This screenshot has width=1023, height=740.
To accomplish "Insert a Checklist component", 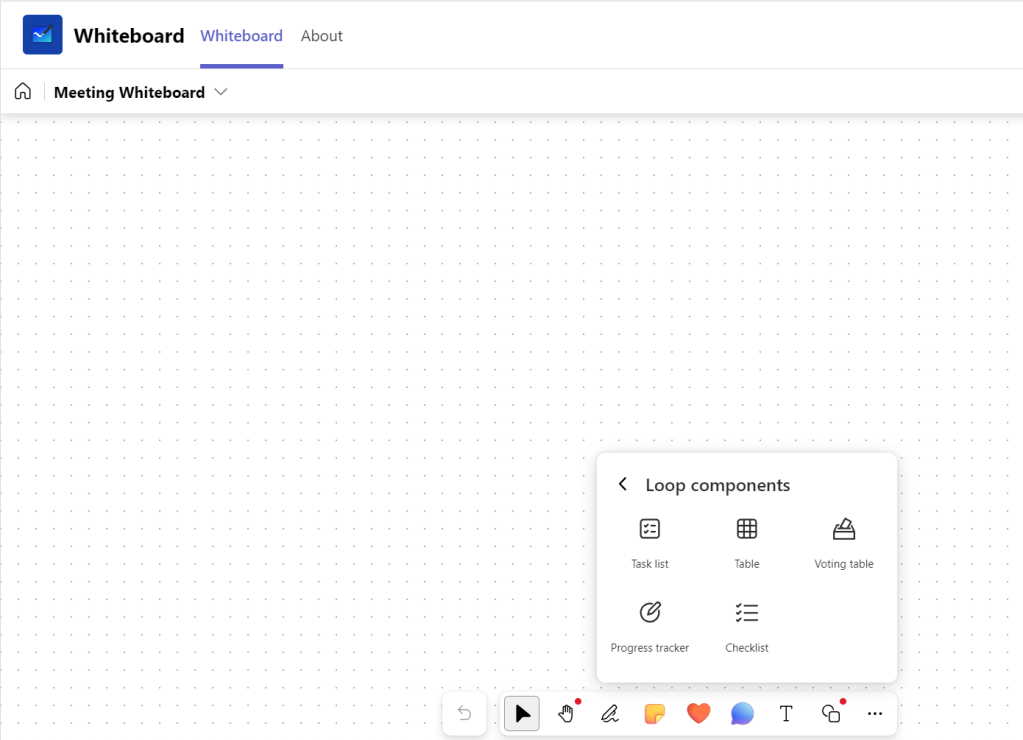I will (x=747, y=627).
